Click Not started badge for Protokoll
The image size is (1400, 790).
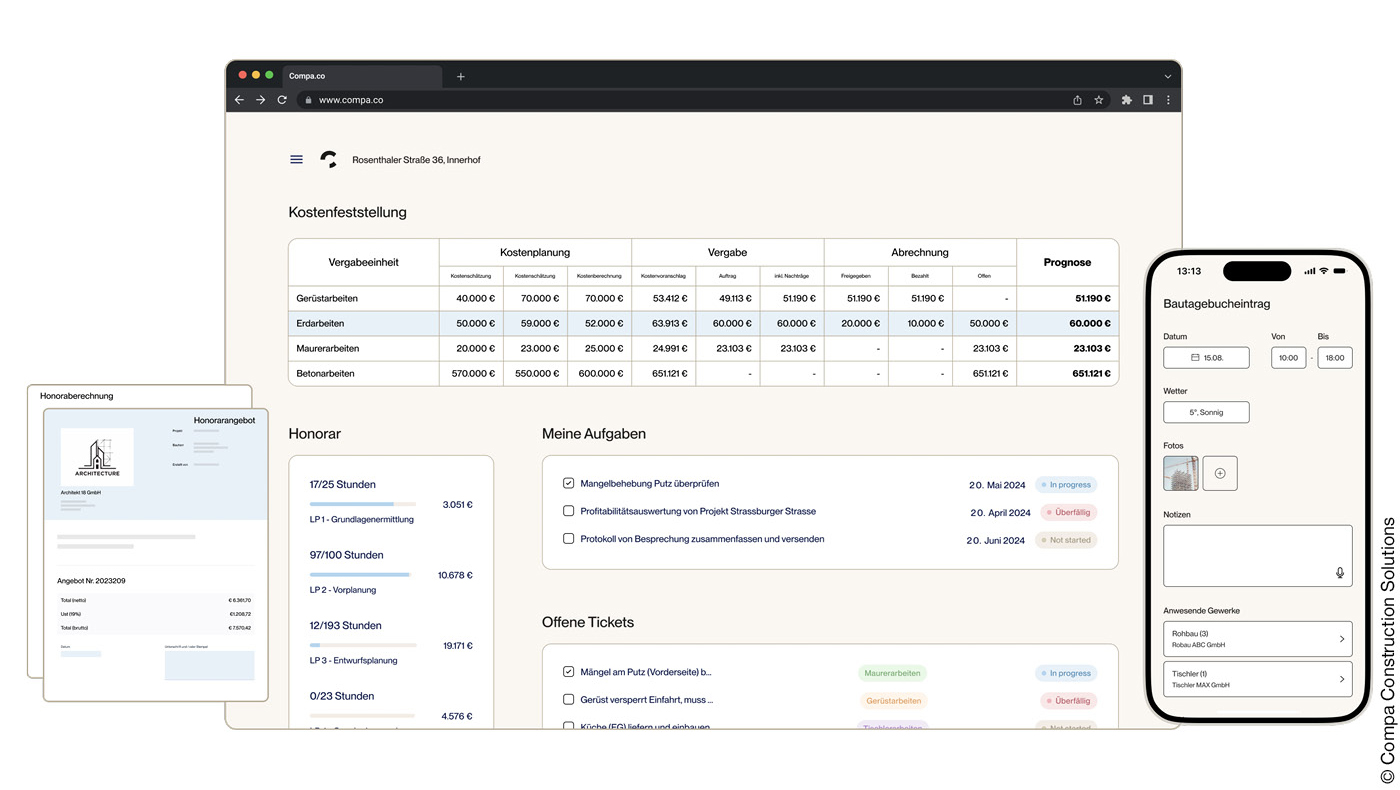pos(1066,540)
